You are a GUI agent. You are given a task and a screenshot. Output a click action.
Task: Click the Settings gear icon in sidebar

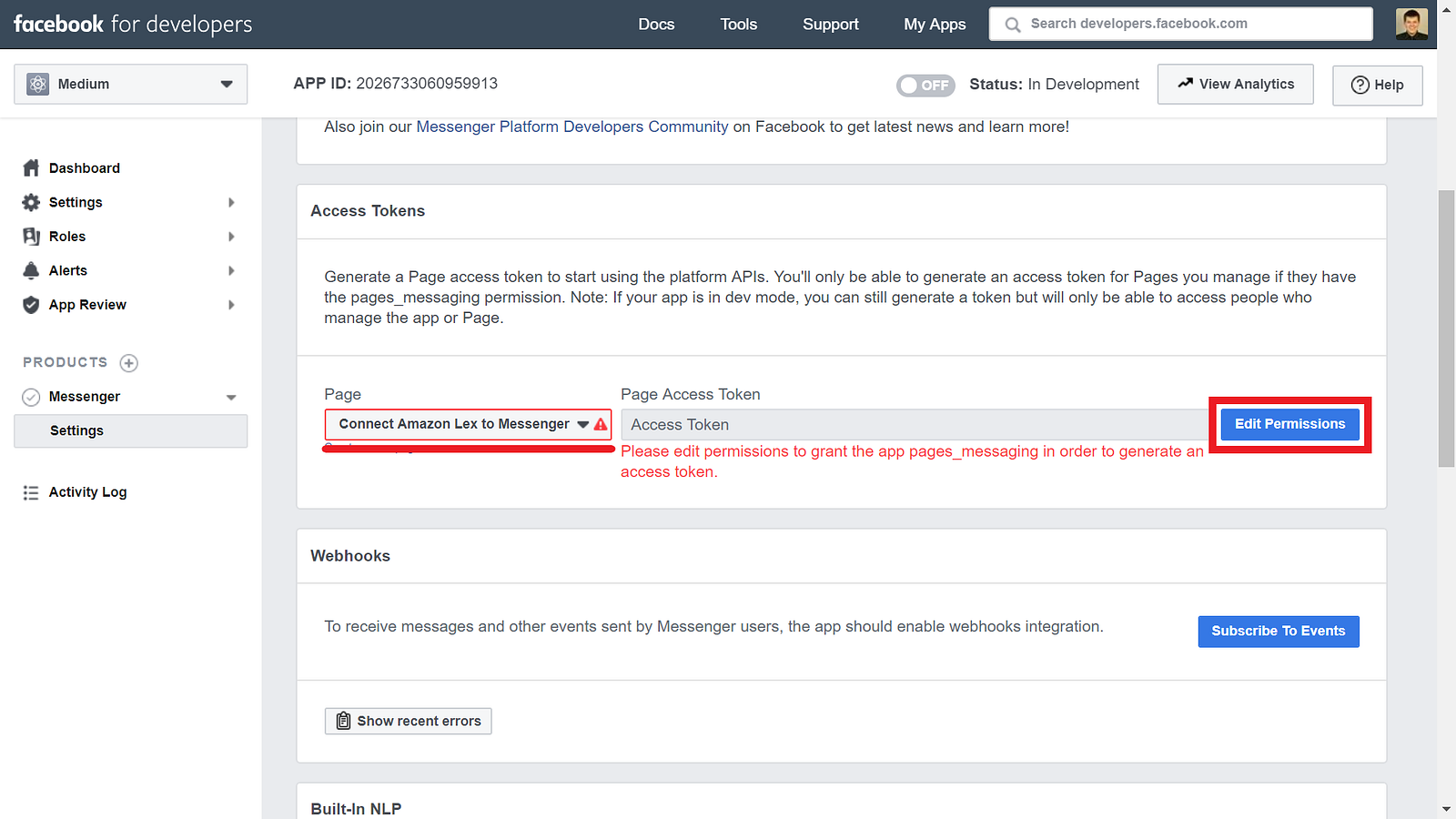tap(31, 202)
